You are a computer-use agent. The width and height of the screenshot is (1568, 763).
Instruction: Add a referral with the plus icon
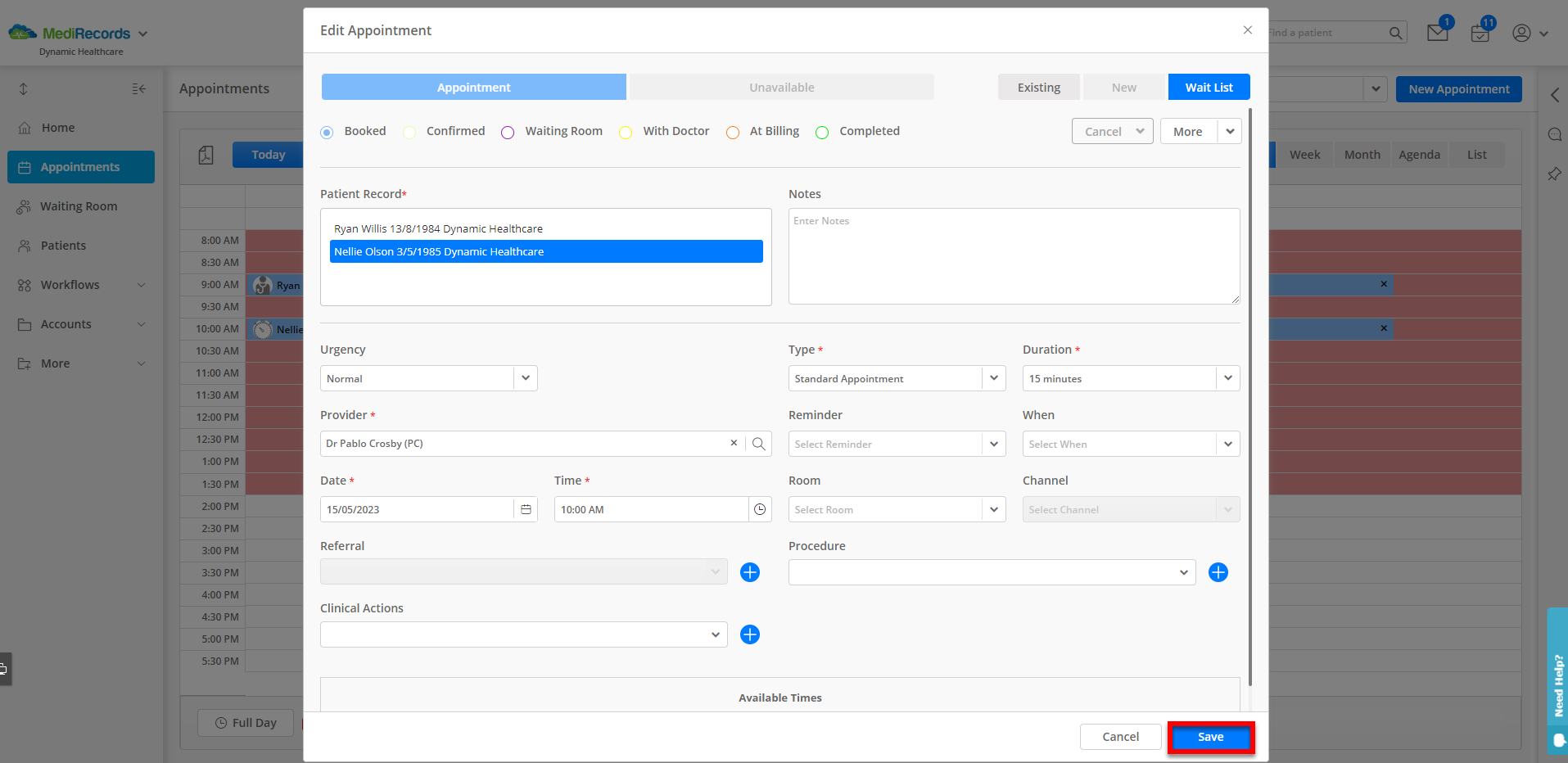(750, 572)
